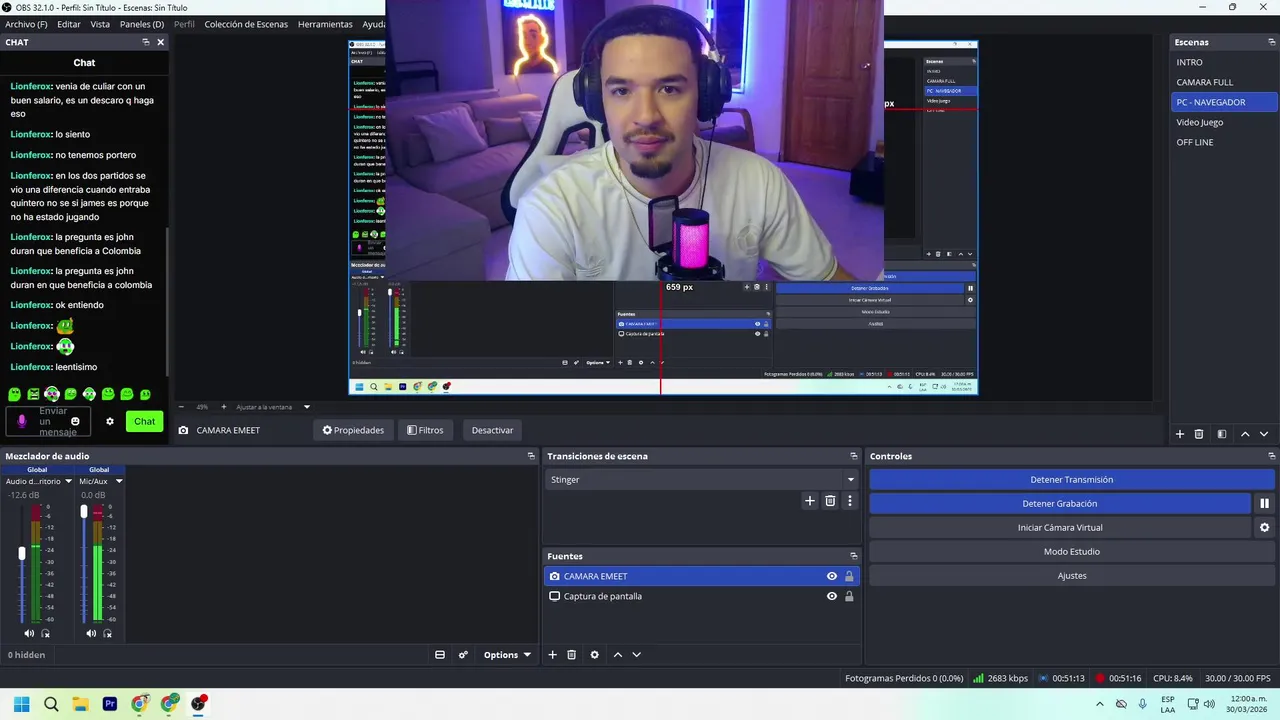Select CAMARA FULL scene
Viewport: 1280px width, 720px height.
(1224, 82)
